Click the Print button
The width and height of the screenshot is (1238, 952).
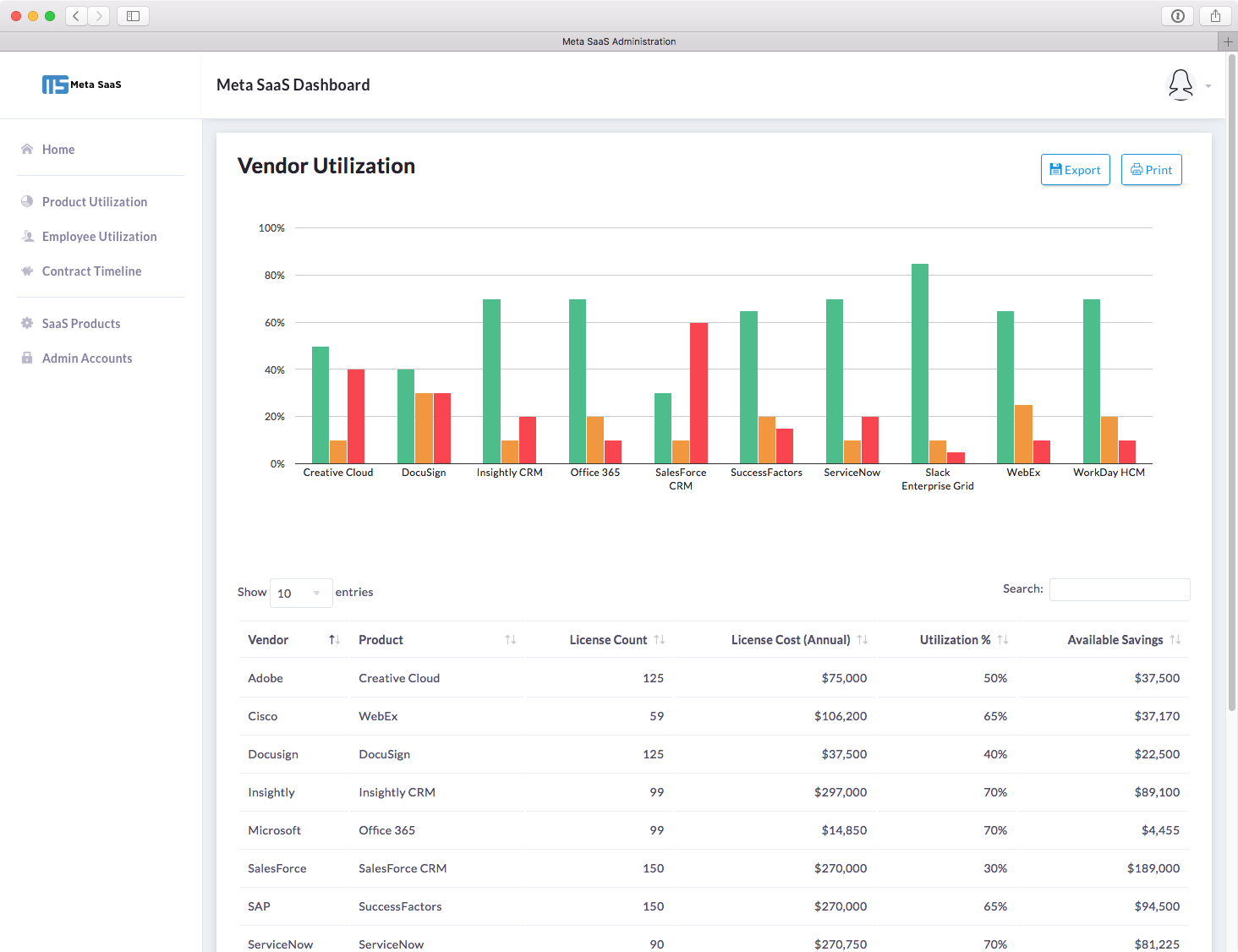(1151, 169)
